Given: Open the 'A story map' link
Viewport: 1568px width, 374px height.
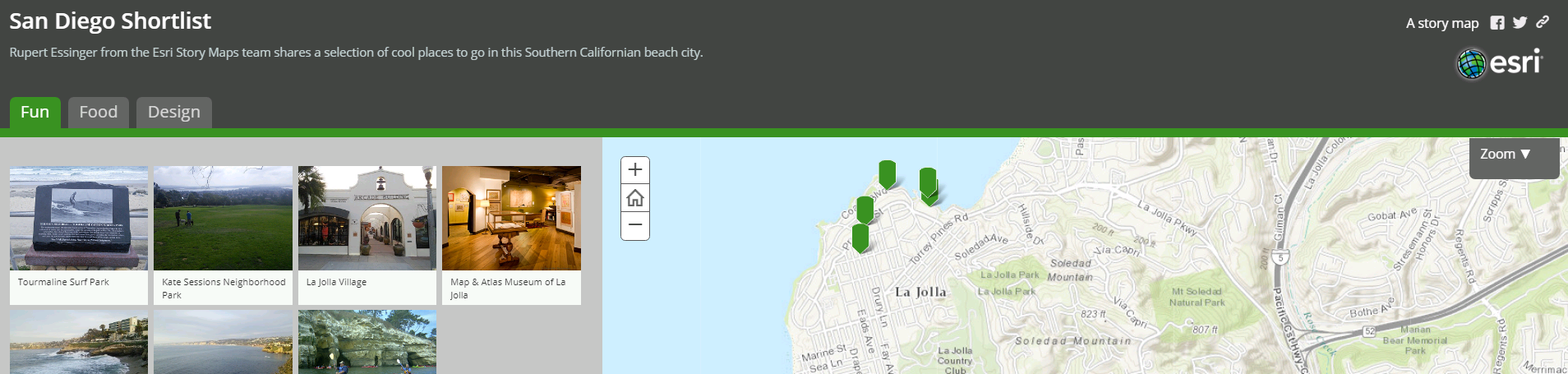Looking at the screenshot, I should (x=1442, y=23).
